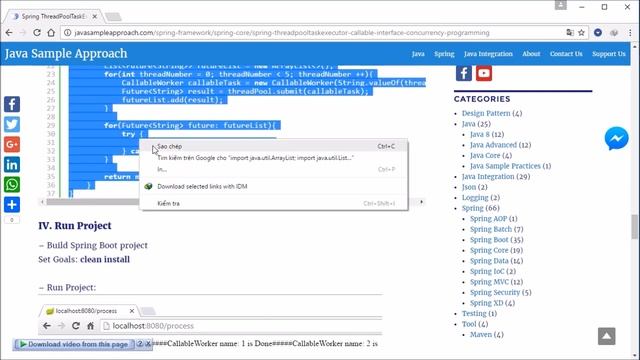Open the Java Advanced category
Image resolution: width=640 pixels, height=360 pixels.
[x=493, y=145]
